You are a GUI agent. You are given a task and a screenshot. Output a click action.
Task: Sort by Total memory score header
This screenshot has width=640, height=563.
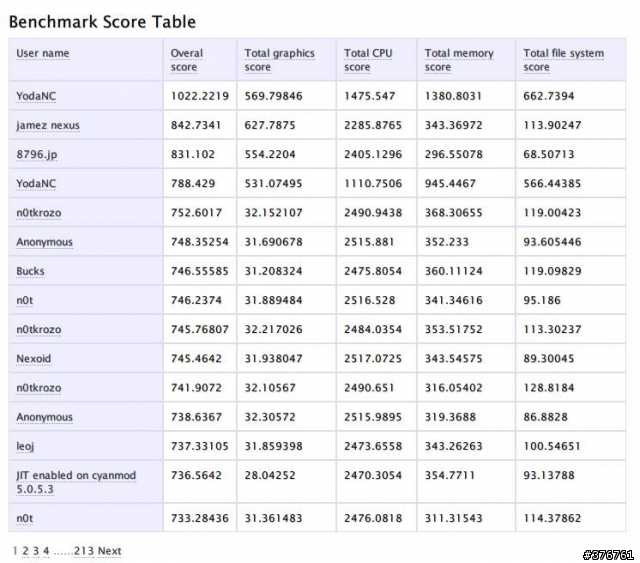click(x=459, y=60)
